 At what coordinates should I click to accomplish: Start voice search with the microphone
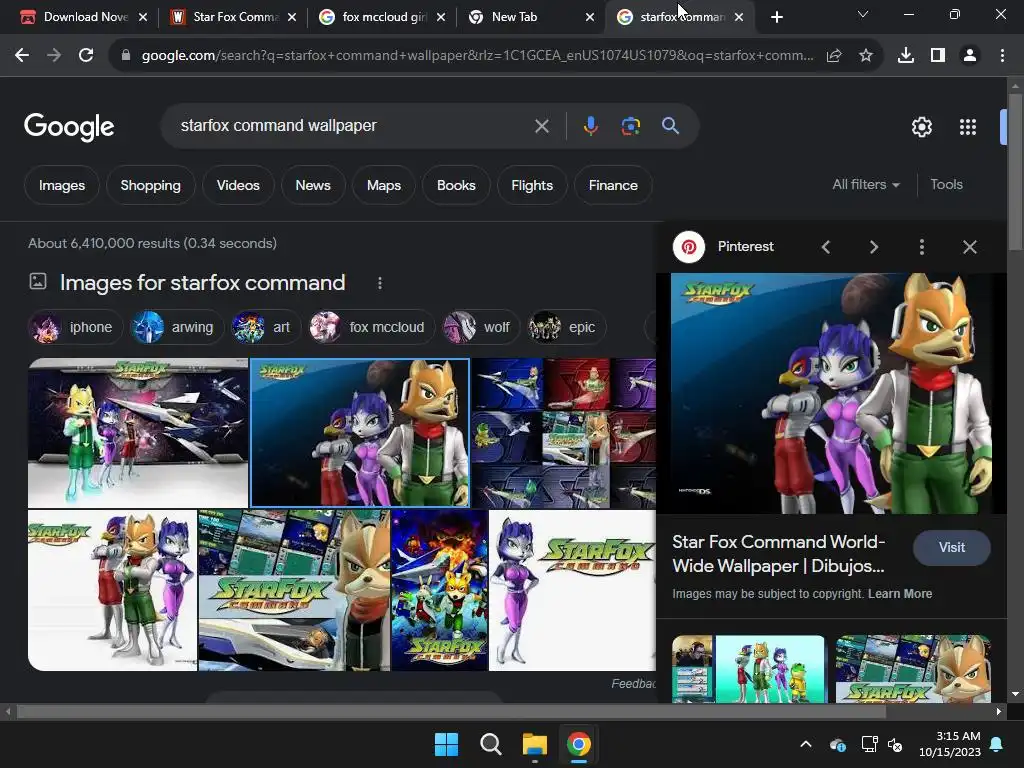[590, 126]
